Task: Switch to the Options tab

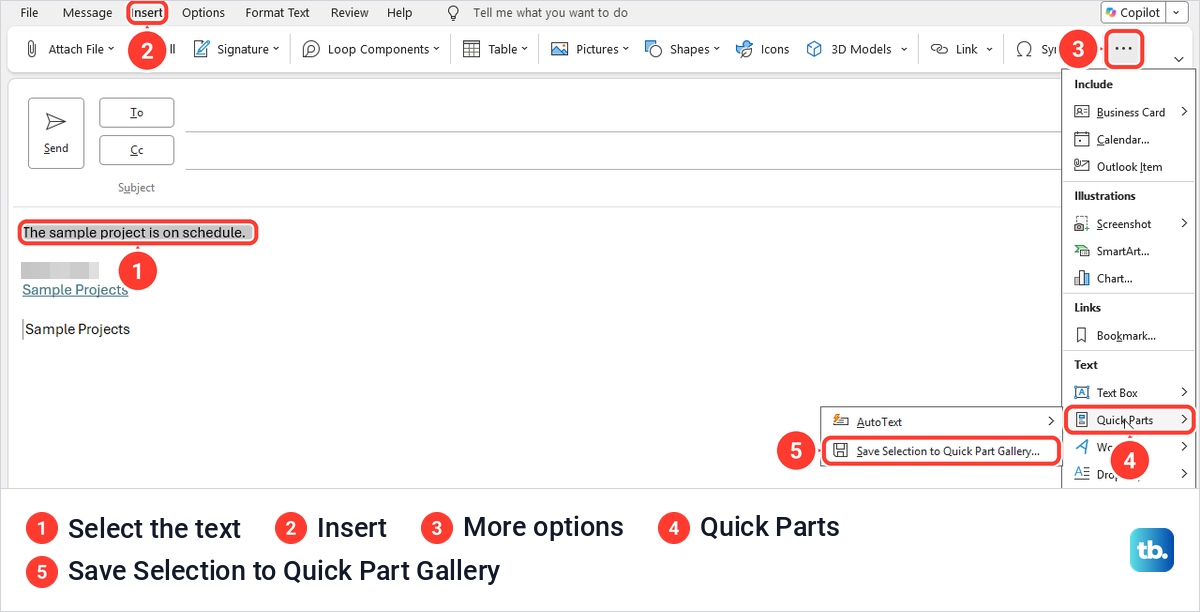Action: point(203,13)
